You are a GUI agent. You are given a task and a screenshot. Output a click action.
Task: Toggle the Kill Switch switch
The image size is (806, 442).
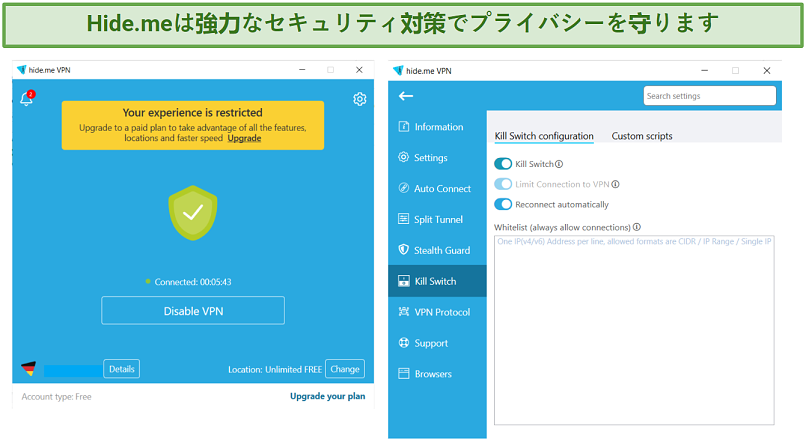coord(503,163)
